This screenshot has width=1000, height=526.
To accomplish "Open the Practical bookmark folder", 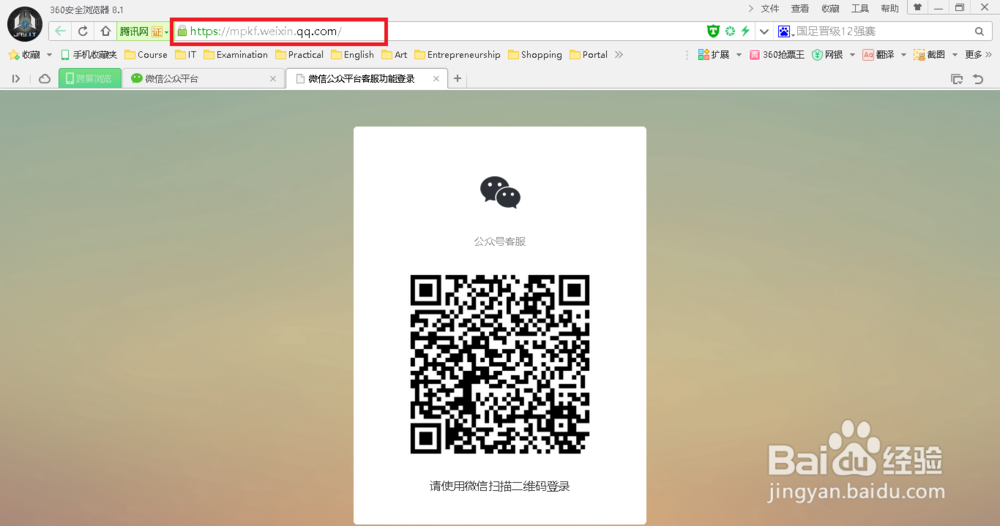I will pyautogui.click(x=299, y=55).
